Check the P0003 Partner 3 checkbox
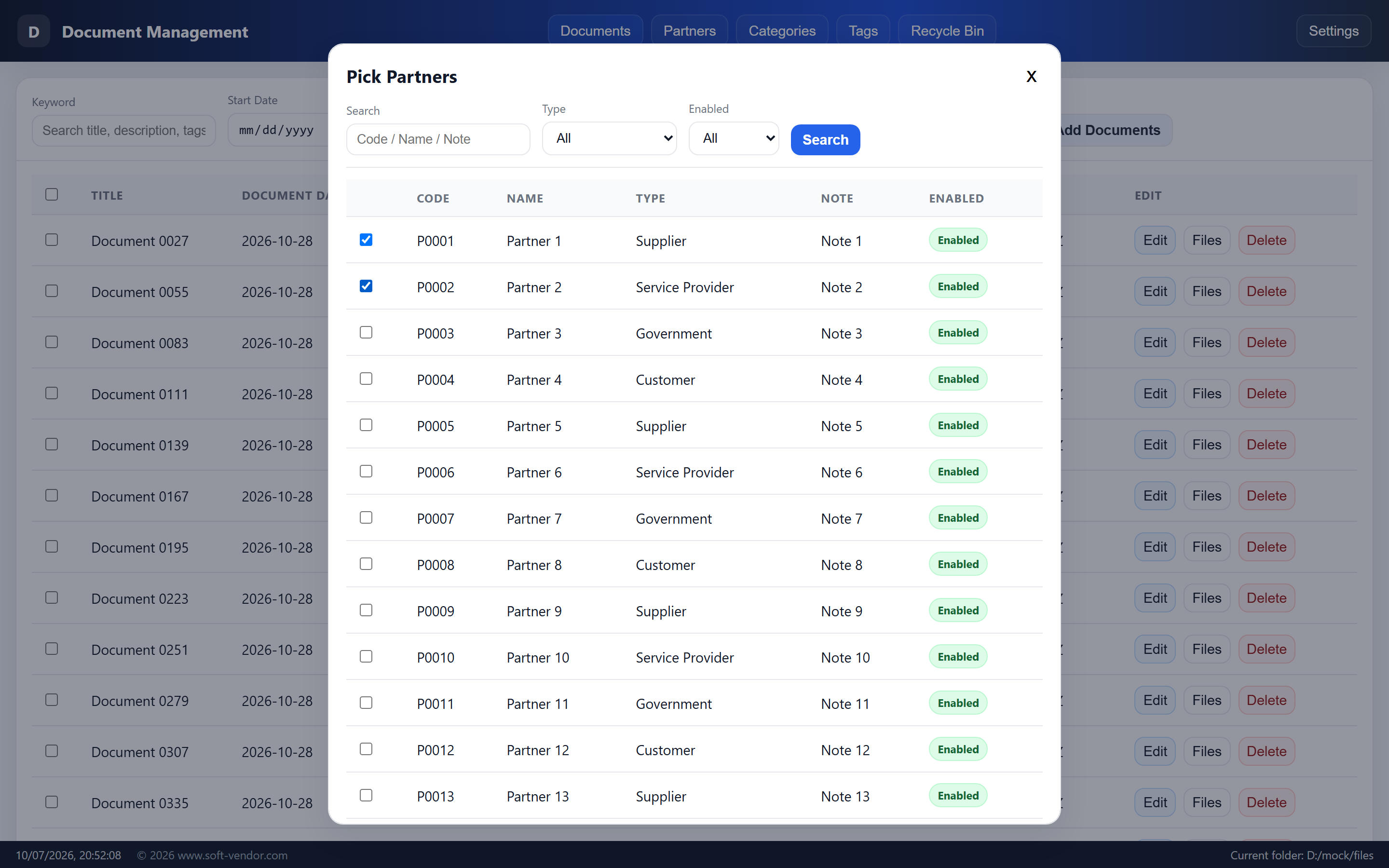 pos(366,332)
